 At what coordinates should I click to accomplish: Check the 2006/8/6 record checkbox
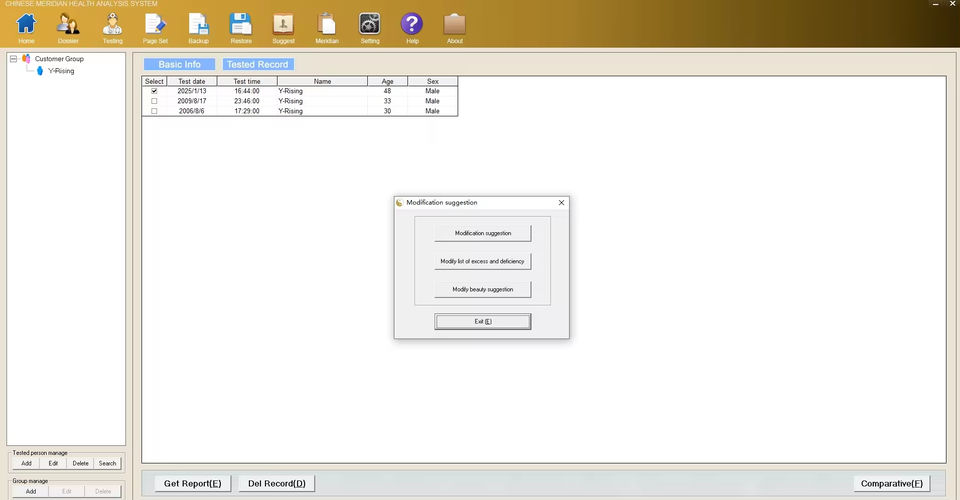(154, 111)
